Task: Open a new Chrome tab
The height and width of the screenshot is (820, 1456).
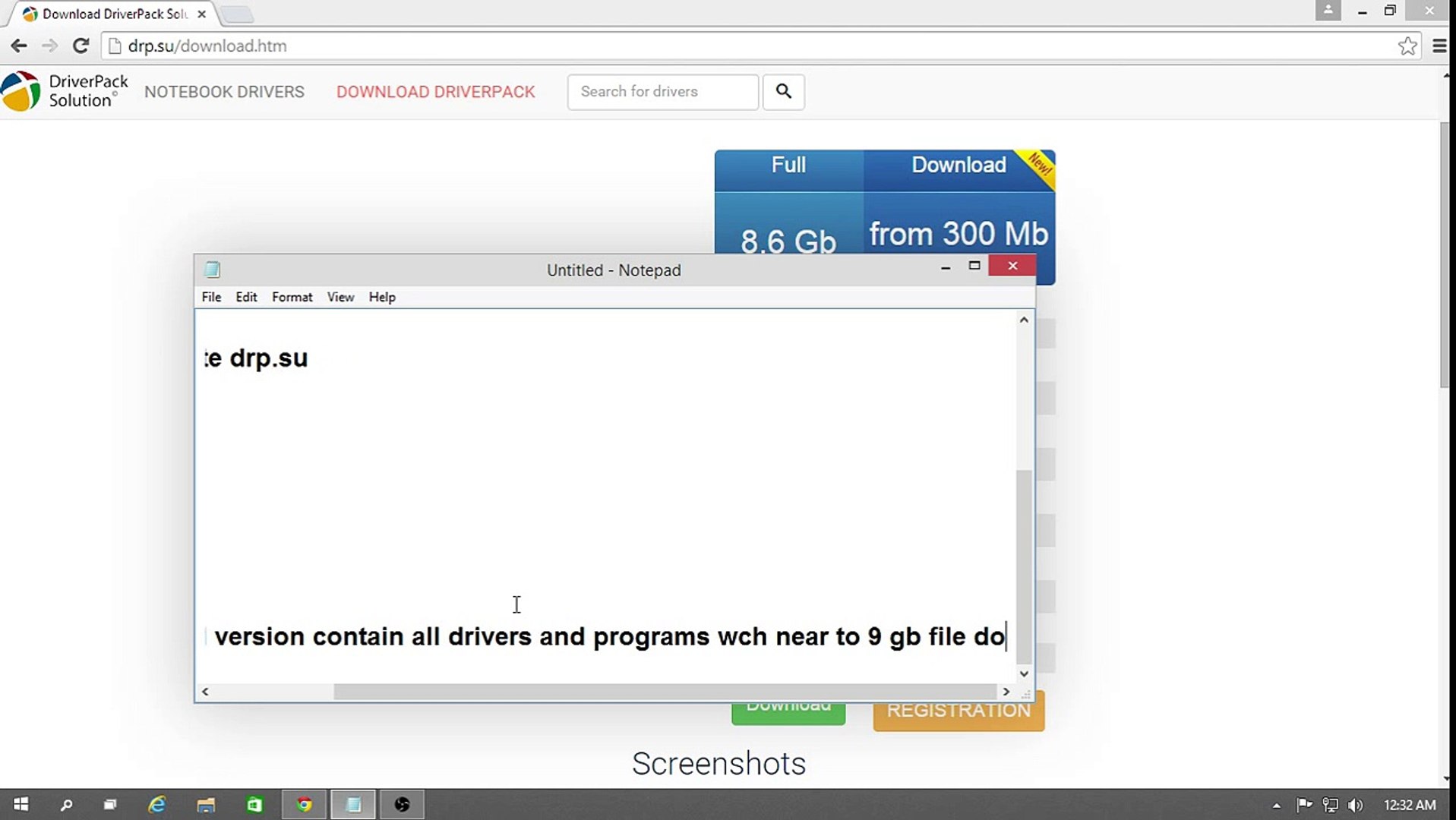Action: click(238, 14)
